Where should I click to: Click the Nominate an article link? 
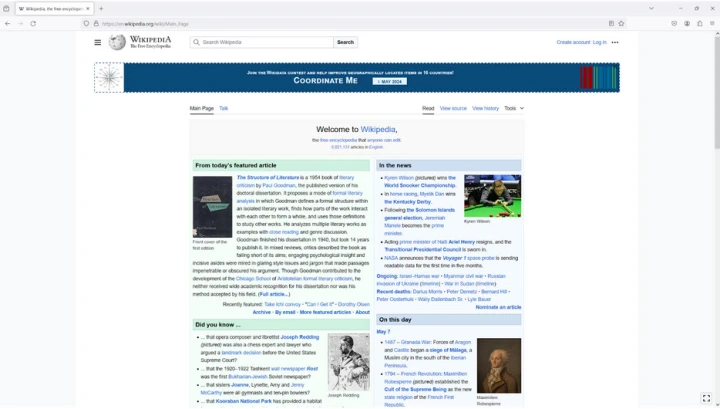point(498,308)
